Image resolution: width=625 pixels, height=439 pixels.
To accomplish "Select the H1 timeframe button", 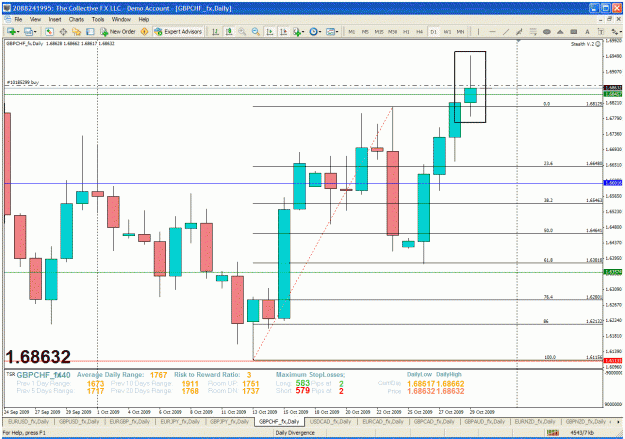I will (x=406, y=31).
